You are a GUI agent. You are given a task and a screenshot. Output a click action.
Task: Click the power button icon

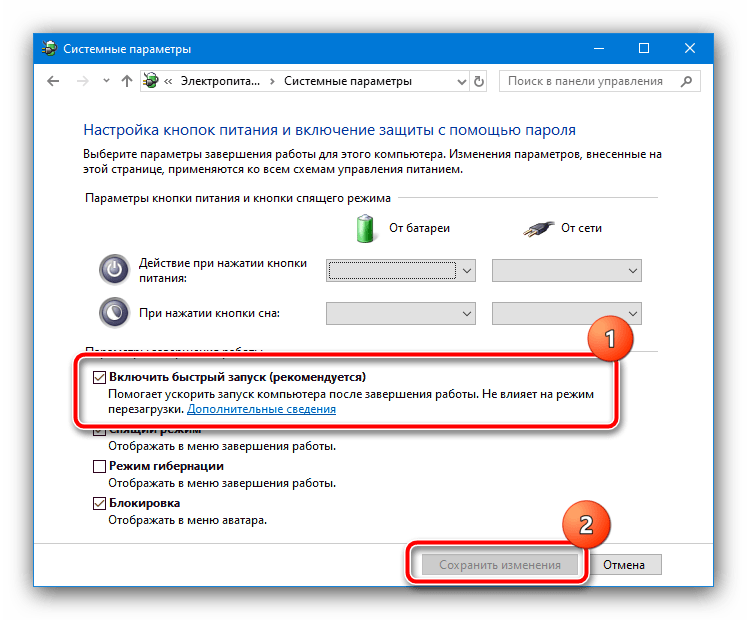tap(114, 270)
